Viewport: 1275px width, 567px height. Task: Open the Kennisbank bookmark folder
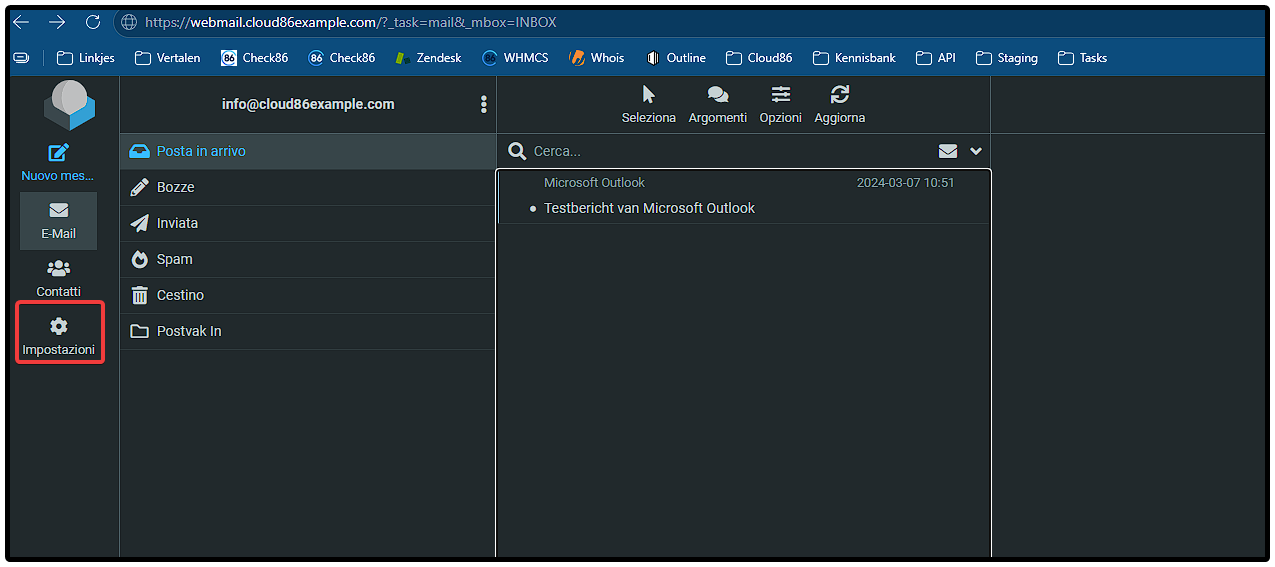(855, 58)
